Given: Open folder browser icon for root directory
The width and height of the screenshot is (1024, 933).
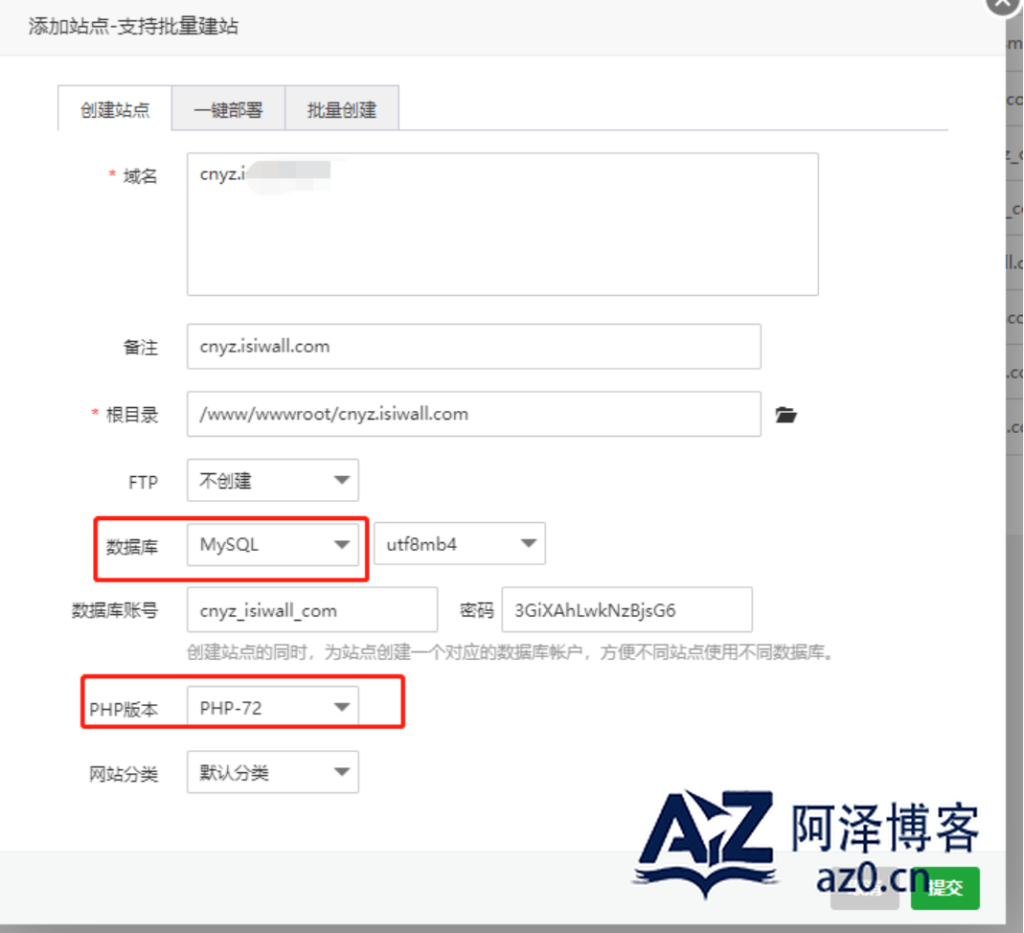Looking at the screenshot, I should click(786, 414).
